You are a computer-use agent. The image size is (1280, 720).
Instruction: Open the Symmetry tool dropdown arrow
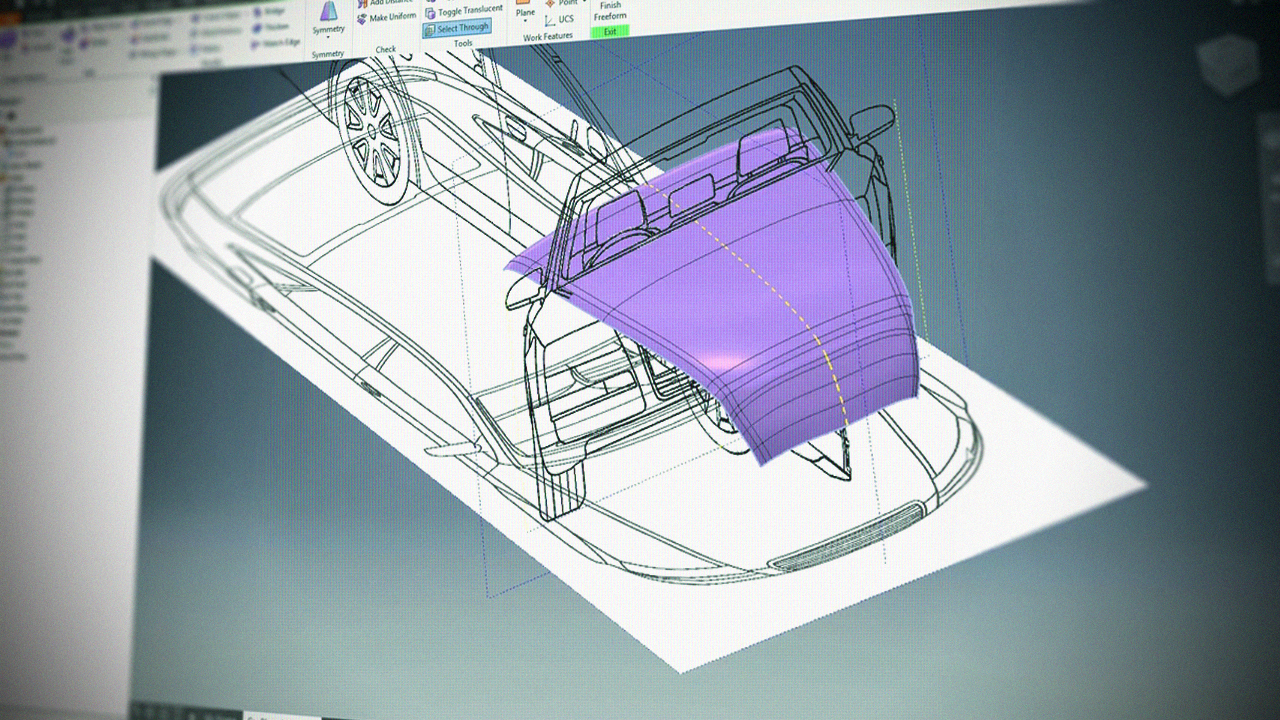pos(328,37)
